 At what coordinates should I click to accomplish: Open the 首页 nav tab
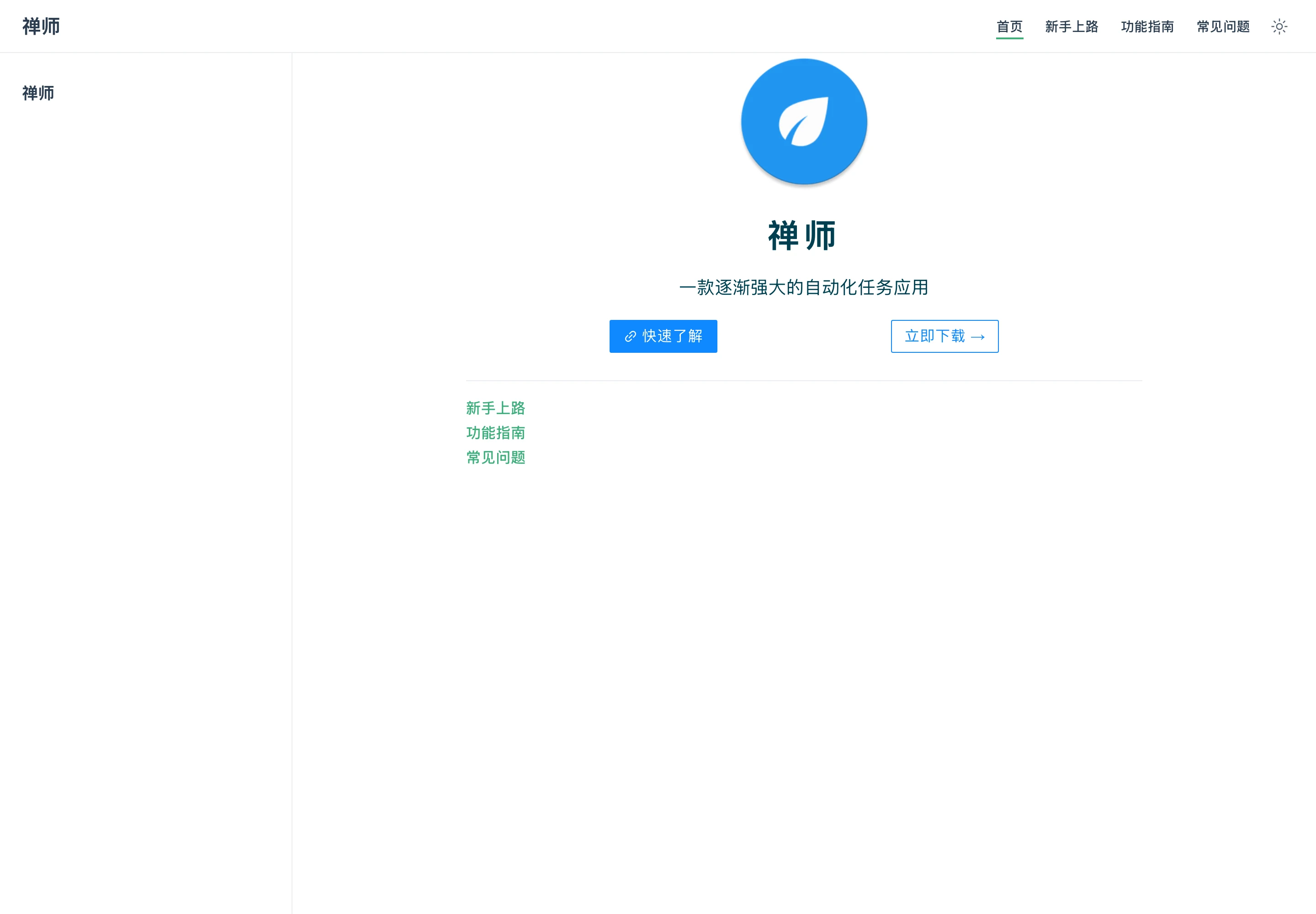(x=1009, y=27)
